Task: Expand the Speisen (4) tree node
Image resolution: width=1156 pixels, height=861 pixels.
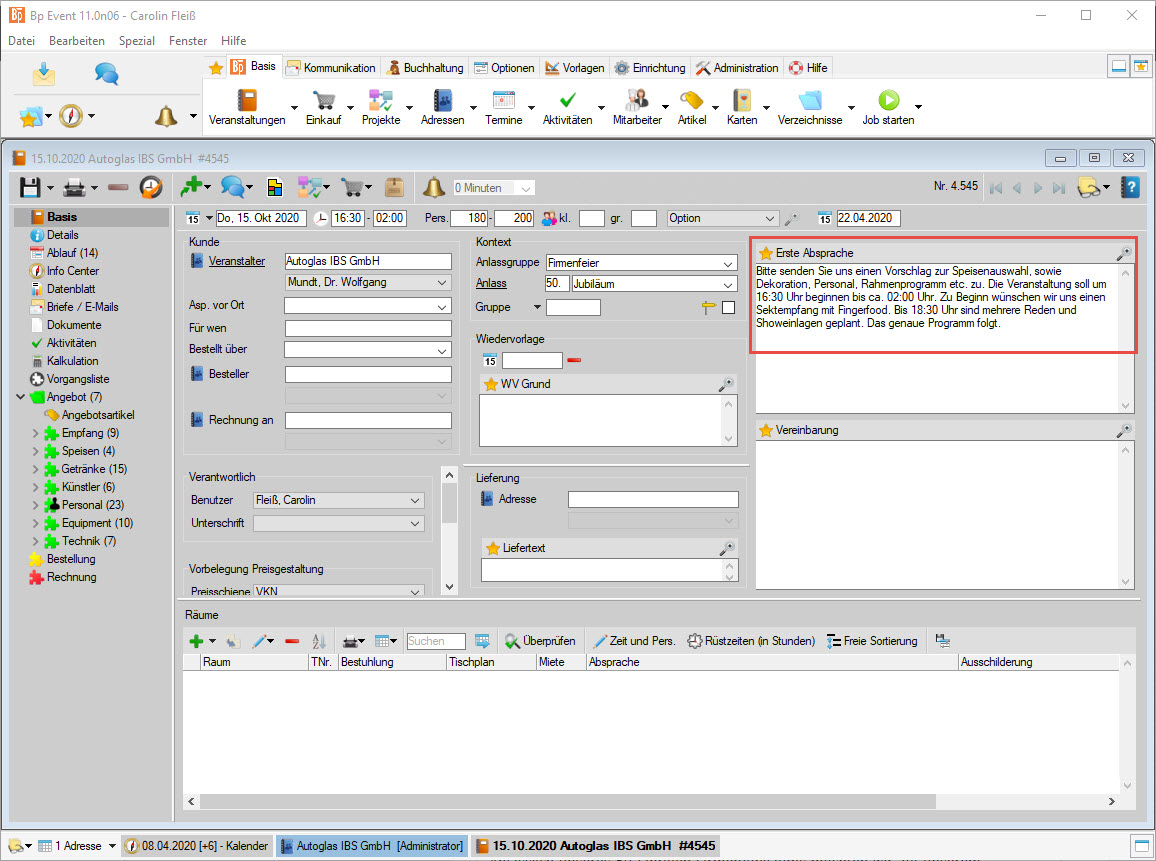Action: tap(36, 451)
